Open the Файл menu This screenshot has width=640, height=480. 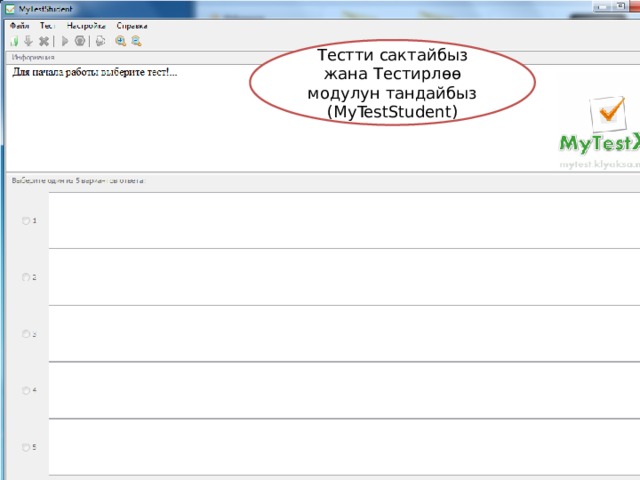pyautogui.click(x=19, y=26)
